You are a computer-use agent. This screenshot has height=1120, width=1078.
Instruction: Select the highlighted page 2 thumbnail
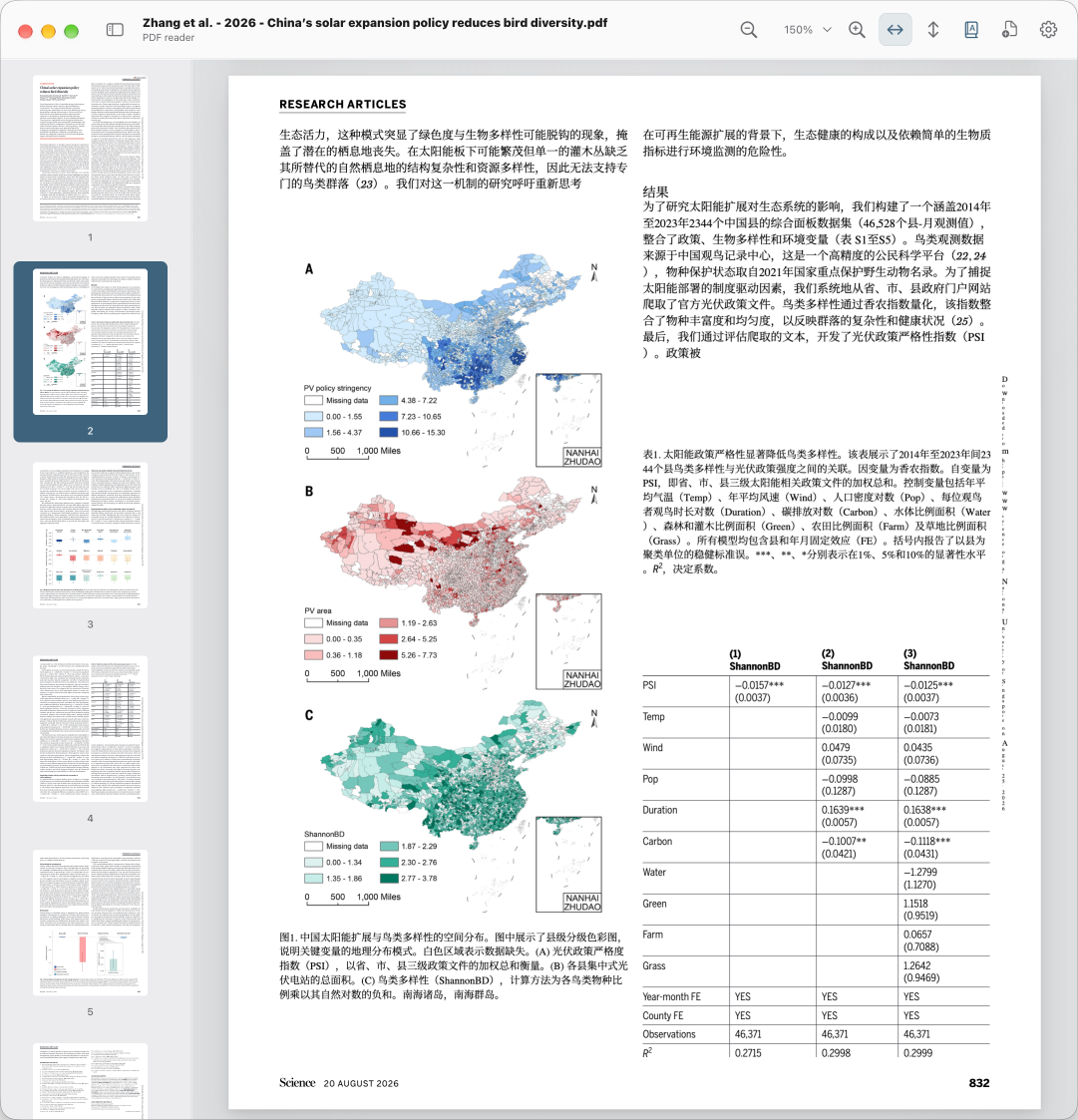click(90, 341)
